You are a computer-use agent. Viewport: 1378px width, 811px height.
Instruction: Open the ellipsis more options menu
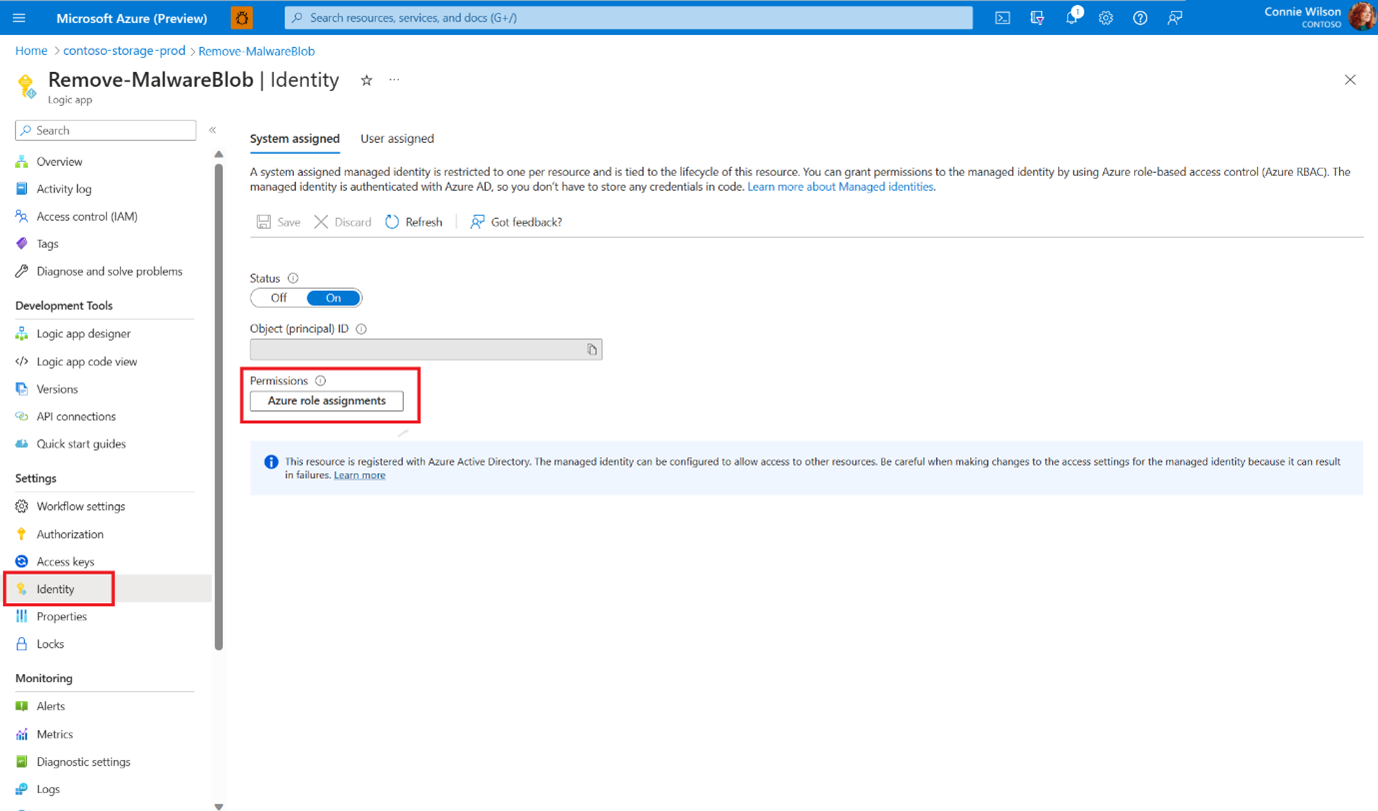pos(394,80)
